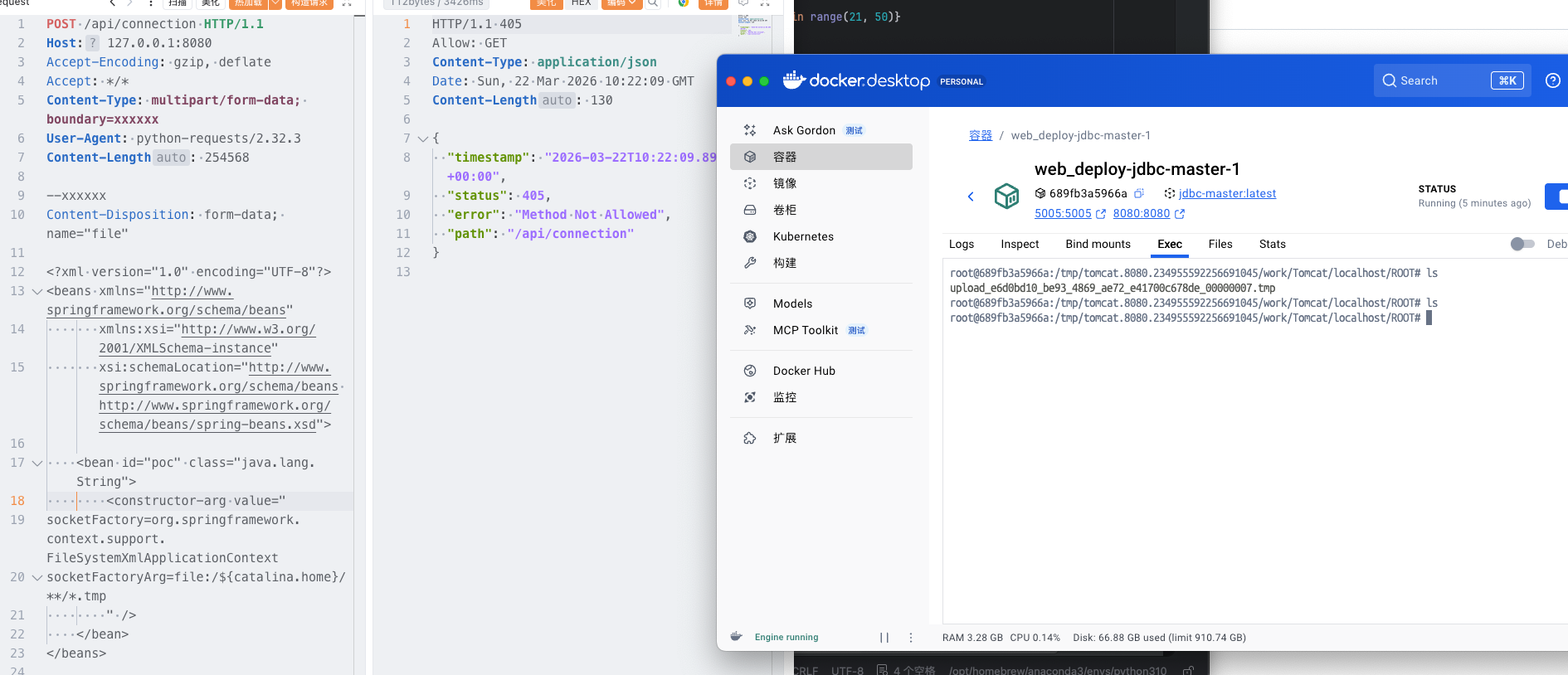Open the Docker Desktop help icon
This screenshot has width=1568, height=675.
(x=1553, y=80)
